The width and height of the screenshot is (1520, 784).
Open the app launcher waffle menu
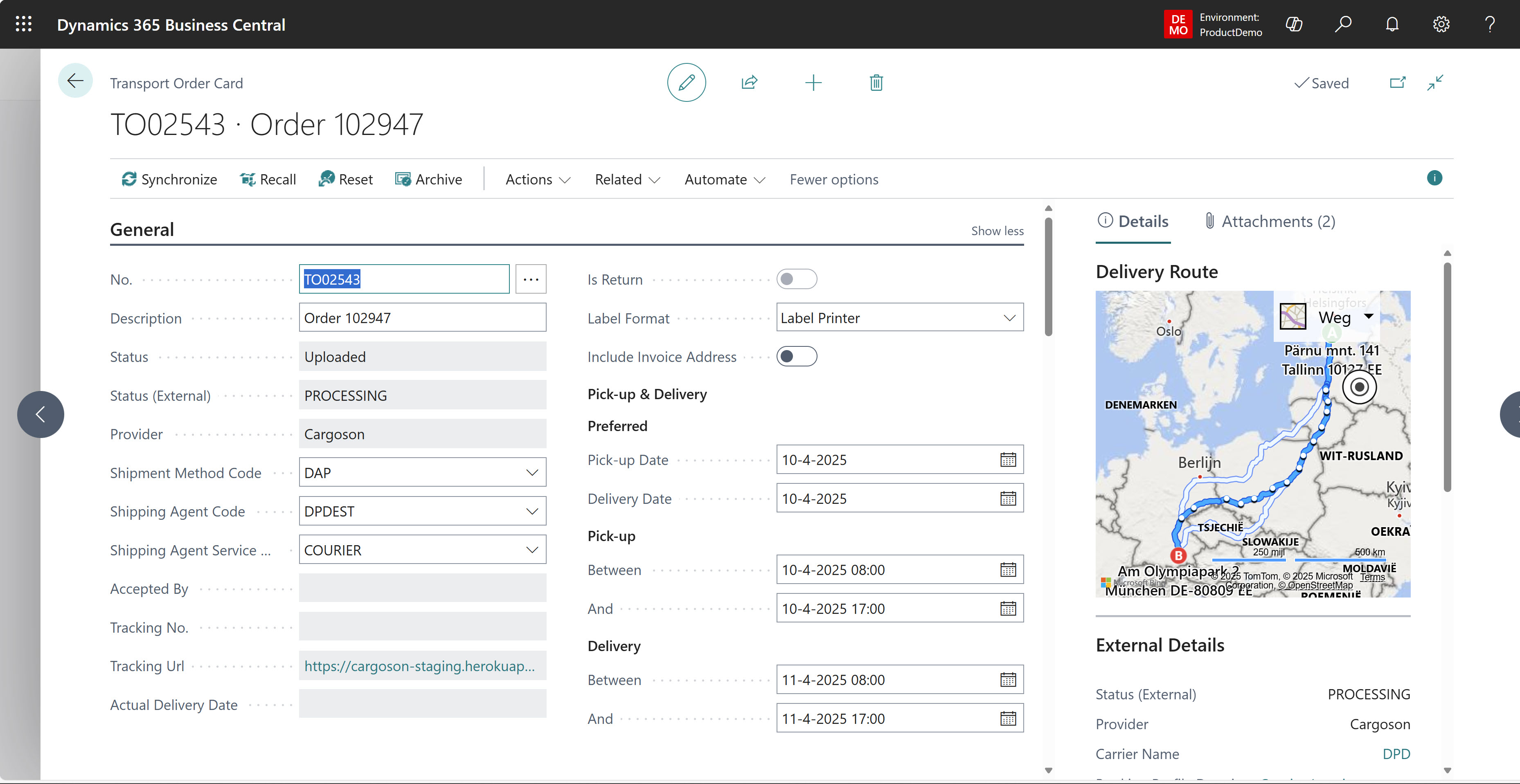[x=24, y=24]
